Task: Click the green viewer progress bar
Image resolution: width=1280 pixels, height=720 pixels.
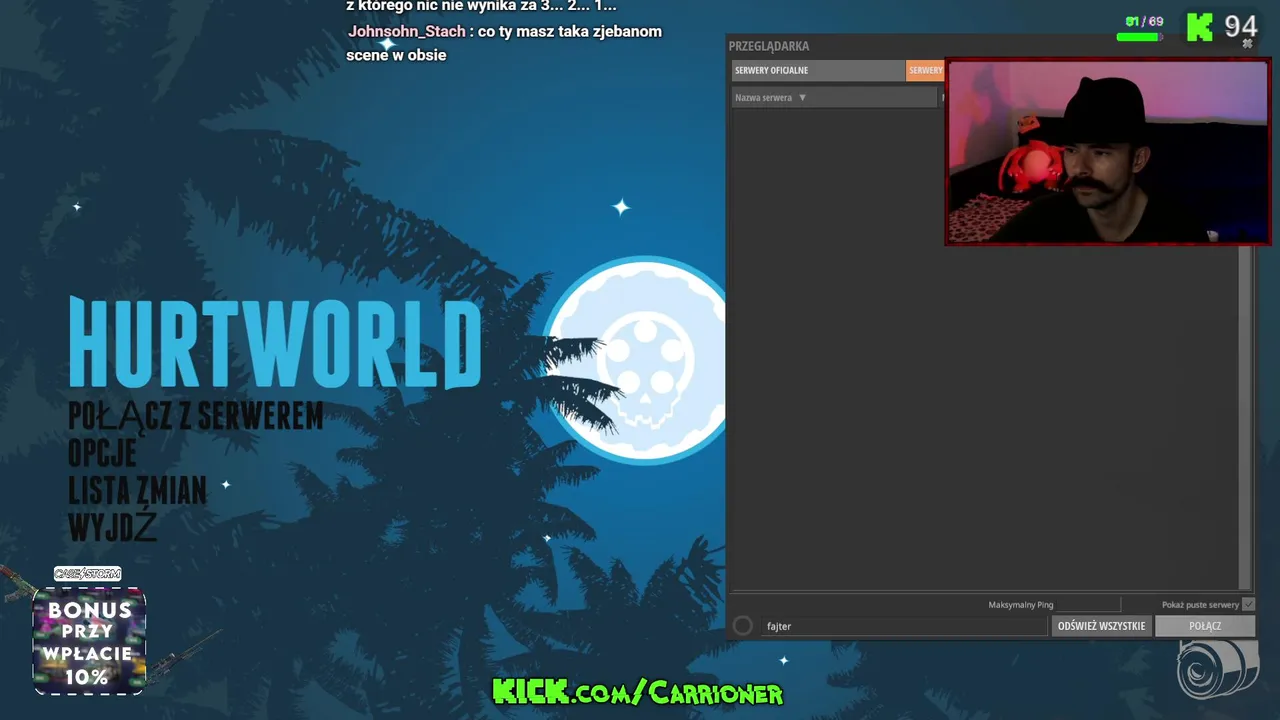Action: click(x=1138, y=37)
